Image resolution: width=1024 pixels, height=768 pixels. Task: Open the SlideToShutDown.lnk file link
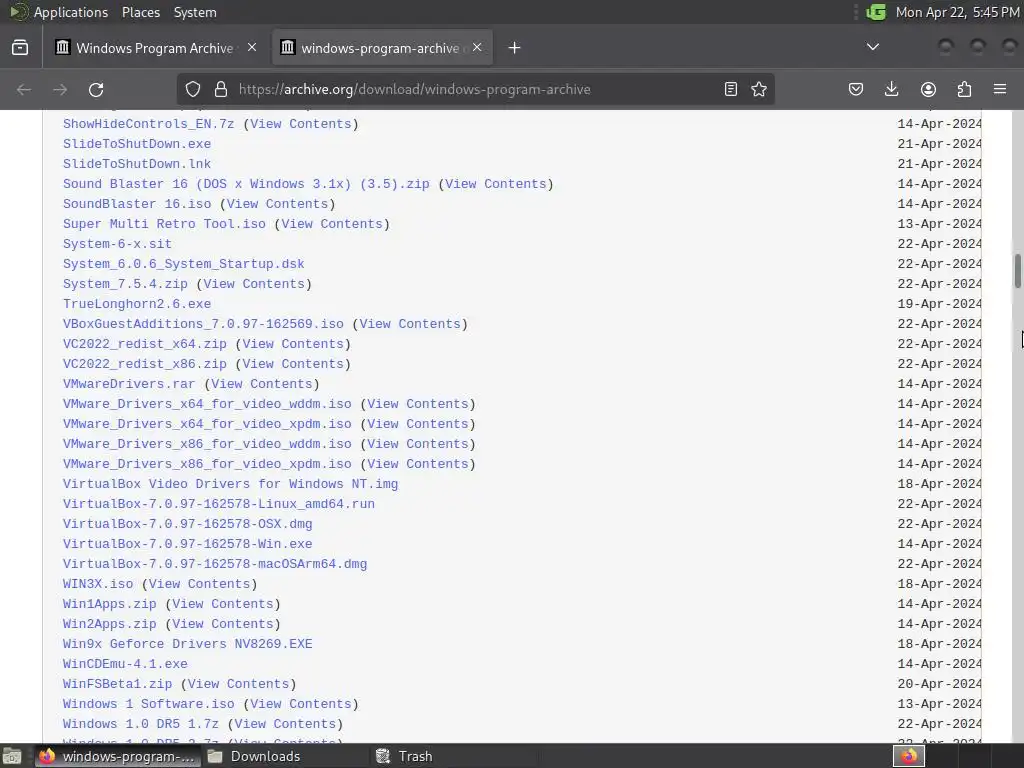136,164
